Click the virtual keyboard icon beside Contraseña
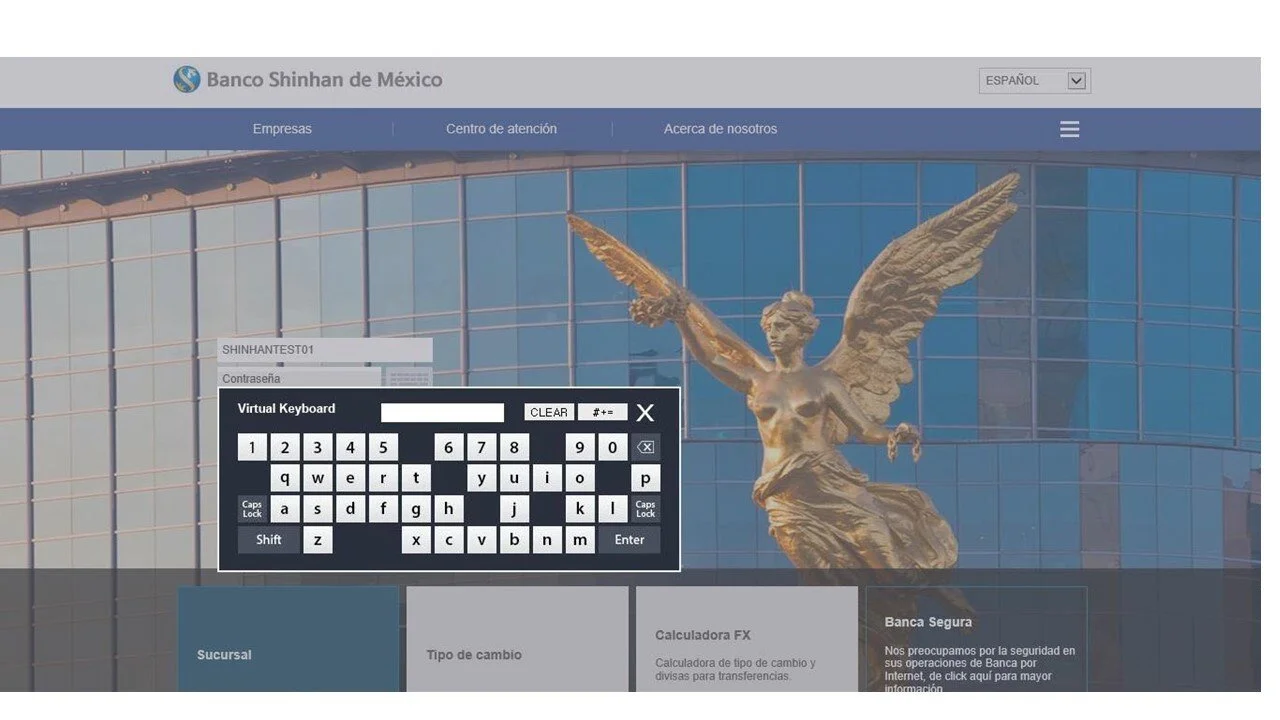 409,378
